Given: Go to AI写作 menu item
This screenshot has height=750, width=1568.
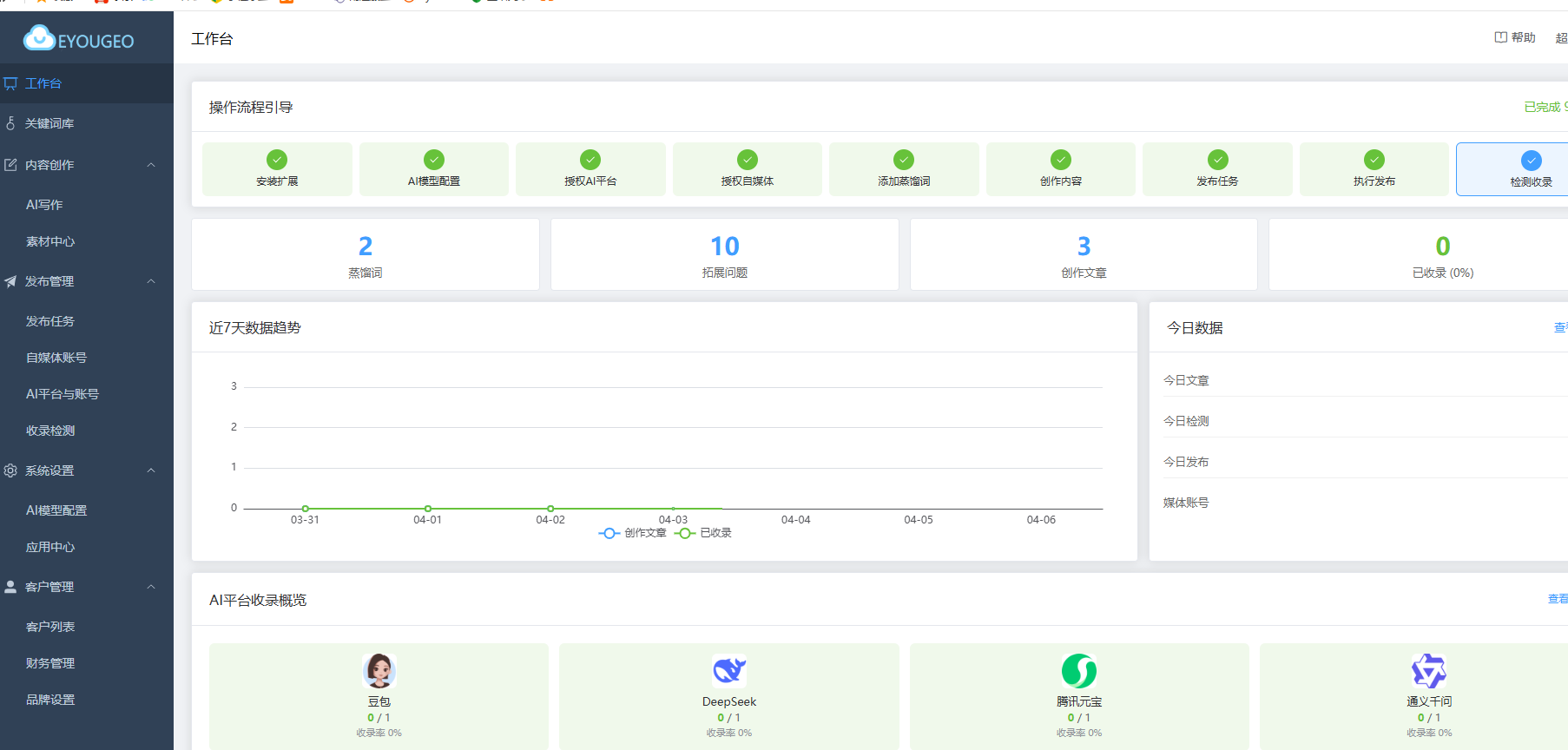Looking at the screenshot, I should [x=44, y=205].
